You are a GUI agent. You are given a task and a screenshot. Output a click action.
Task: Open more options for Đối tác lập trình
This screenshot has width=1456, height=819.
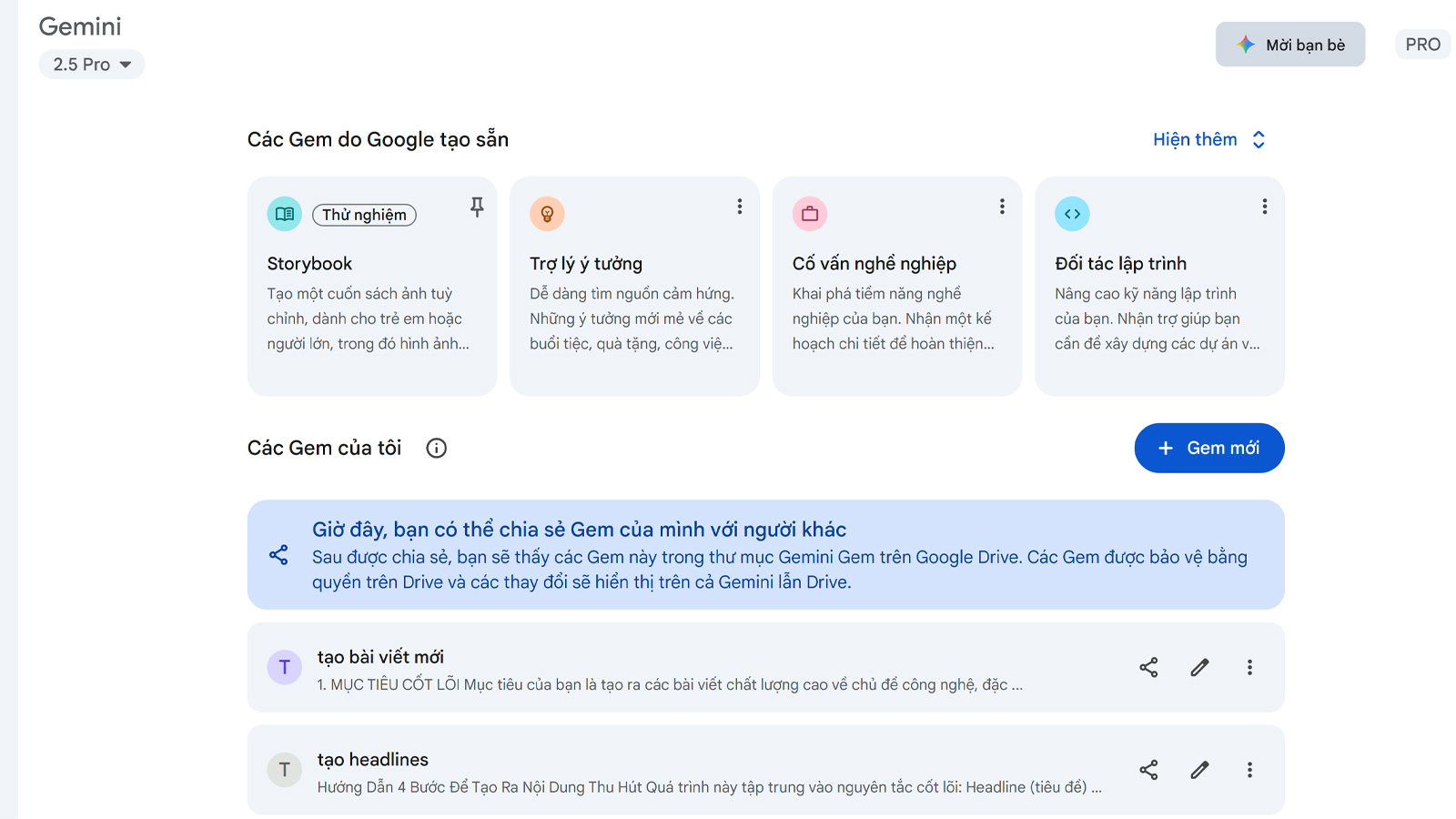(1265, 207)
